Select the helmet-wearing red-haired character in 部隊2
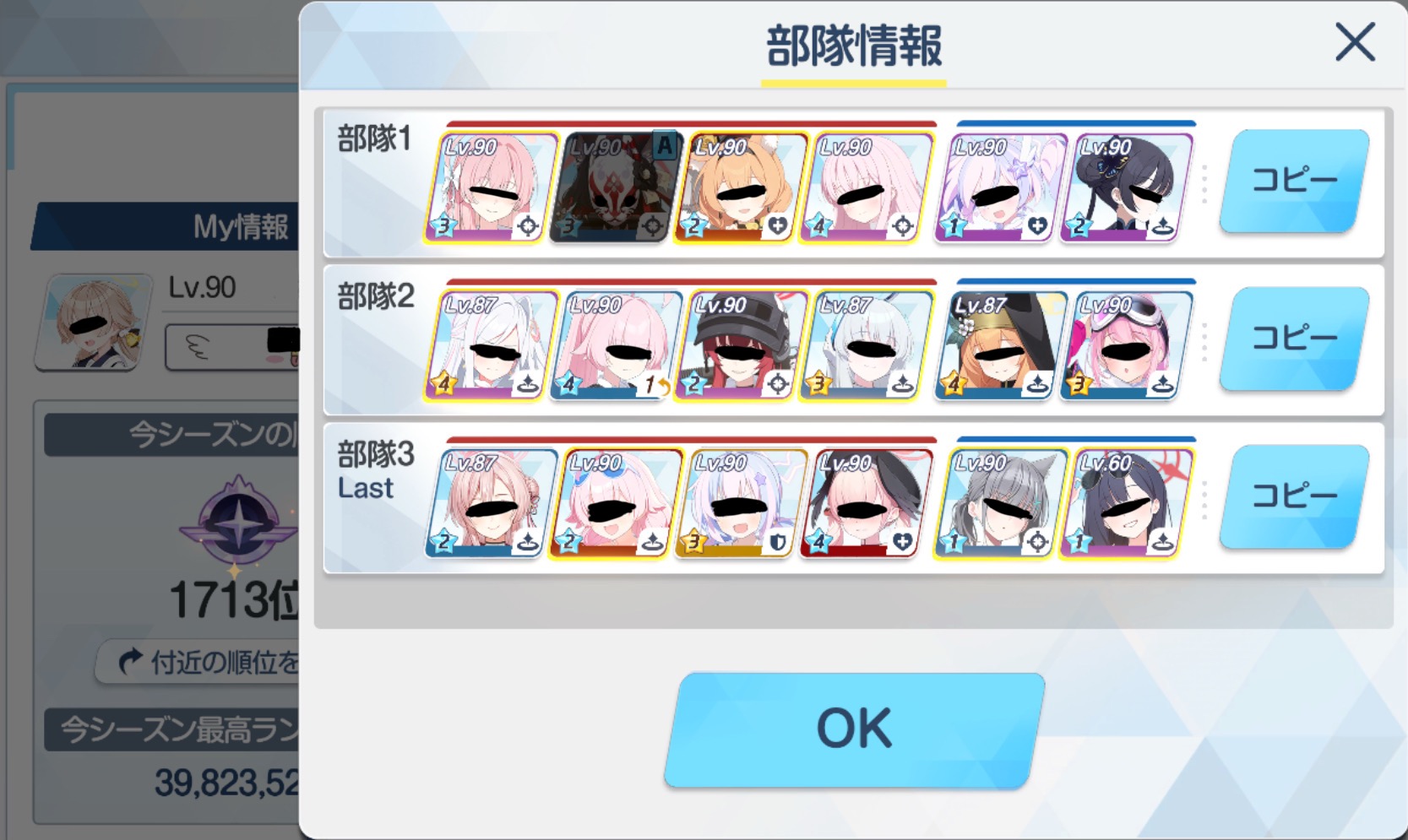1408x840 pixels. point(738,345)
